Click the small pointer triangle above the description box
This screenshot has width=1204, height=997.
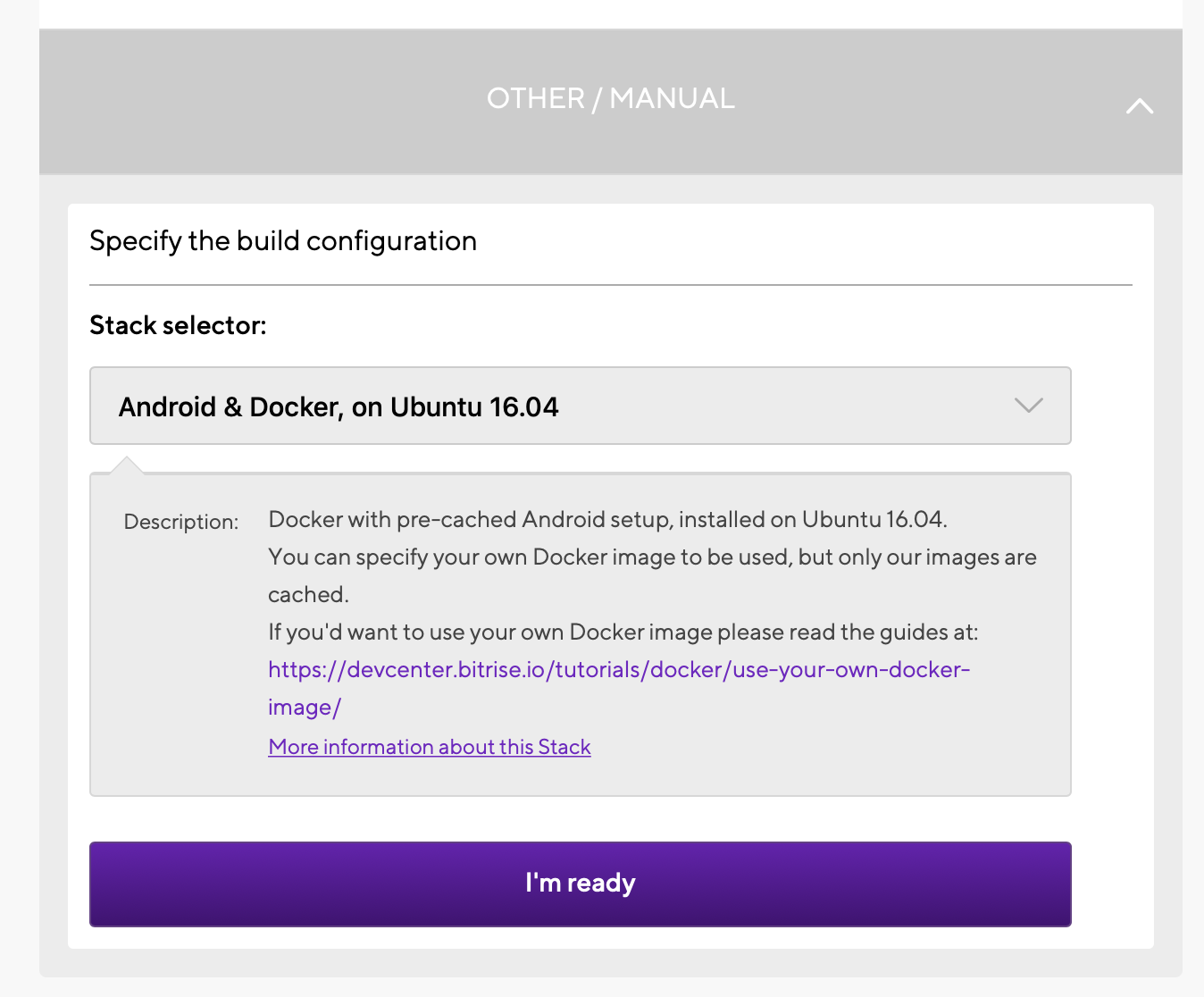127,465
